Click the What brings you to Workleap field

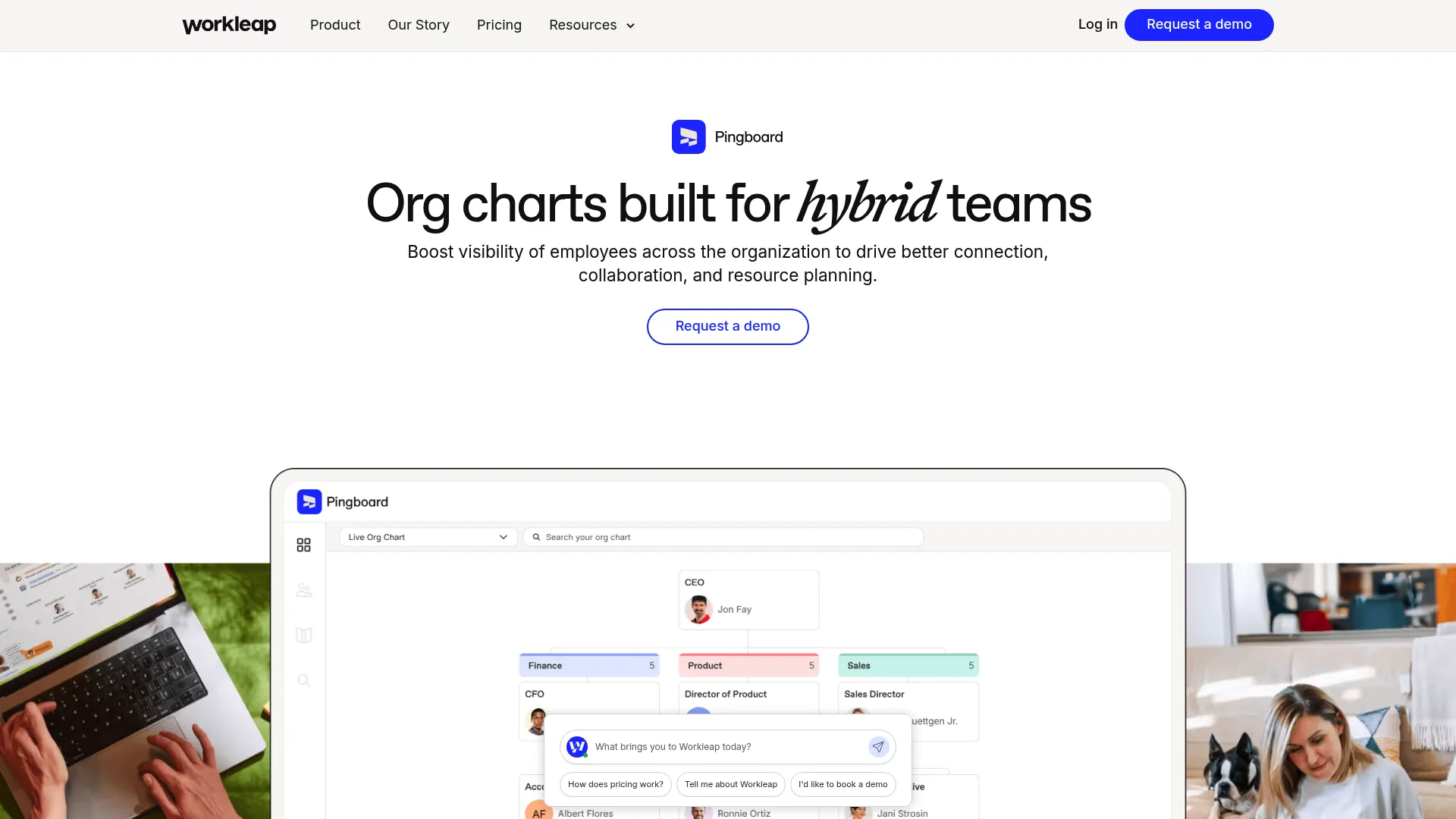728,747
